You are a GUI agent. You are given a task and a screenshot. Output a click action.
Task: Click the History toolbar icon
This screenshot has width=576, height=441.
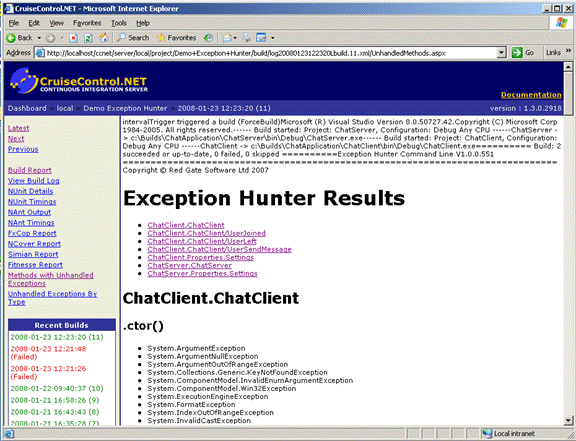[x=208, y=38]
